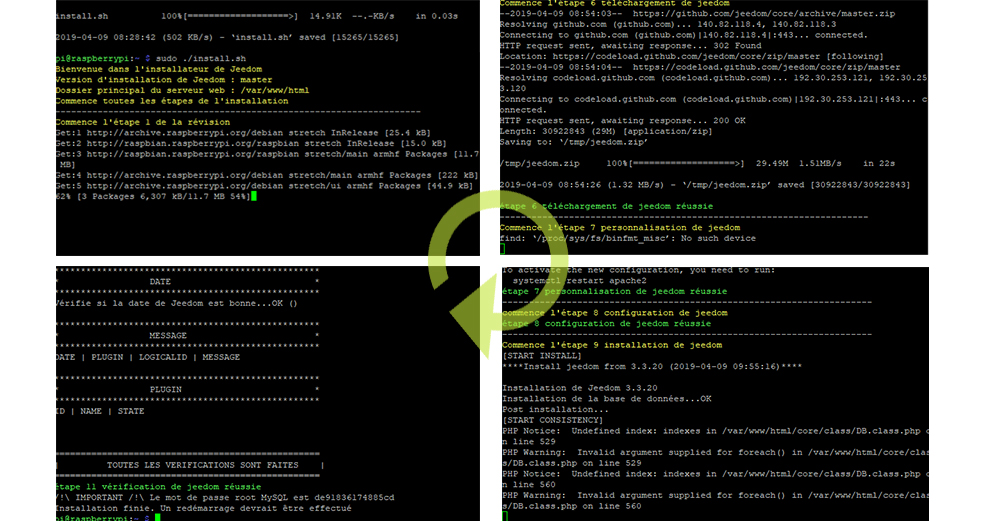
Task: Select 'étape 11 vérification de jeedom réussie'
Action: (x=158, y=487)
